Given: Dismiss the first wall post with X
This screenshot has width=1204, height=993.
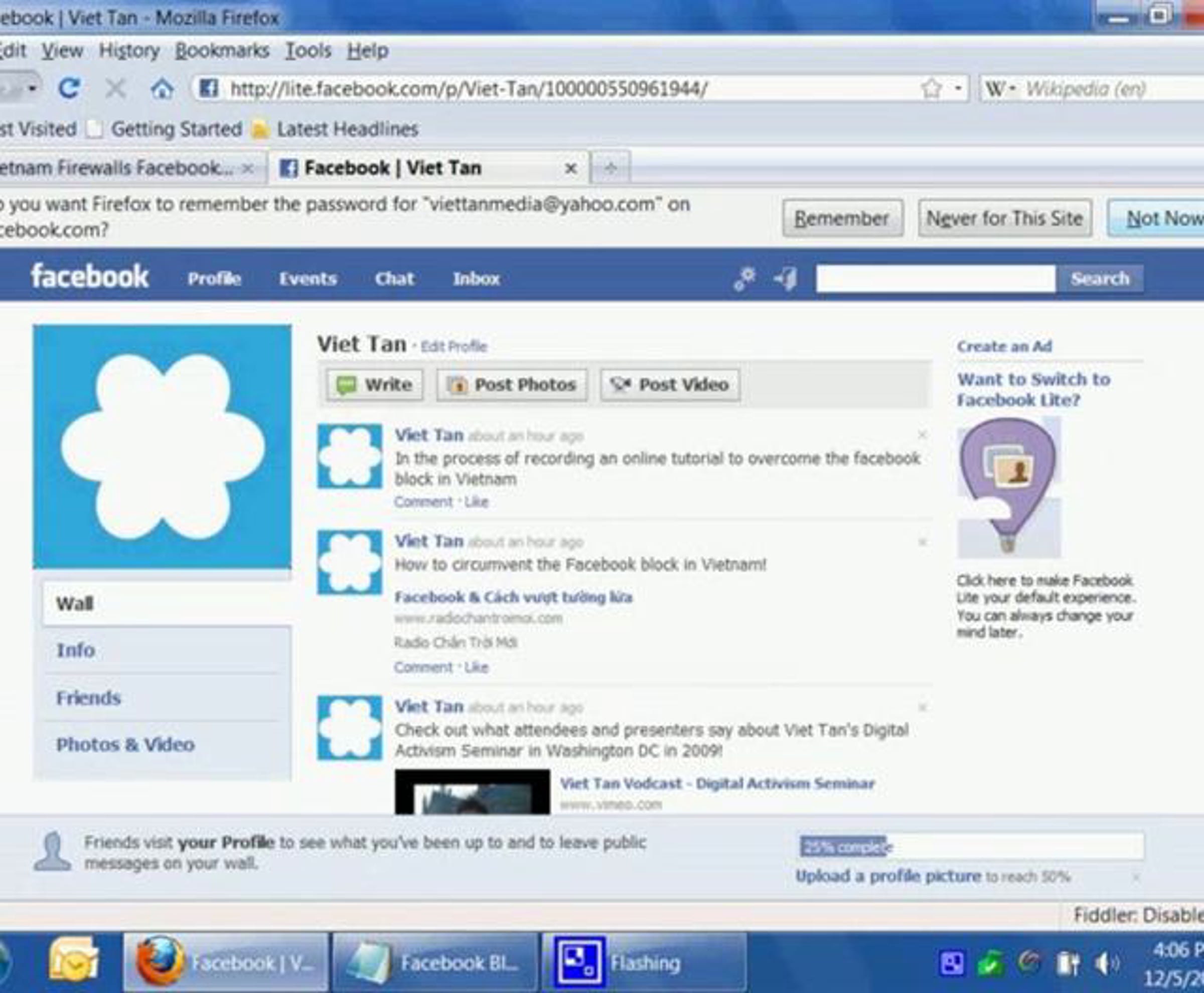Looking at the screenshot, I should click(922, 435).
